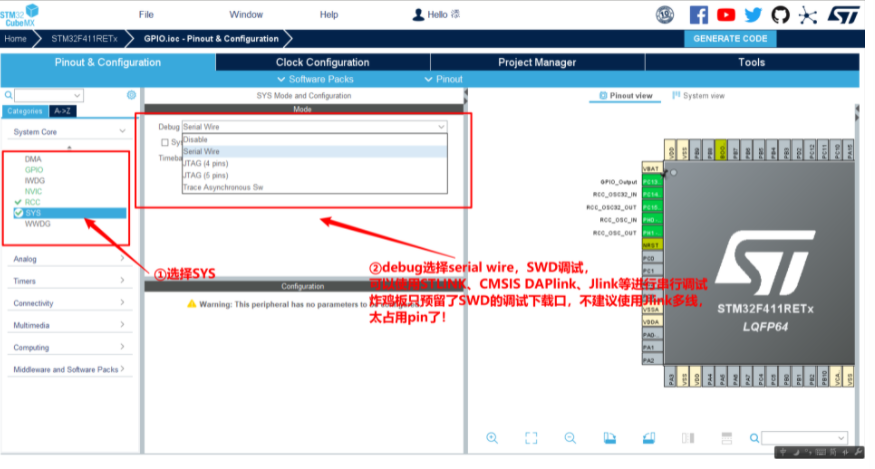Open ST YouTube channel icon
875x469 pixels.
[x=725, y=15]
